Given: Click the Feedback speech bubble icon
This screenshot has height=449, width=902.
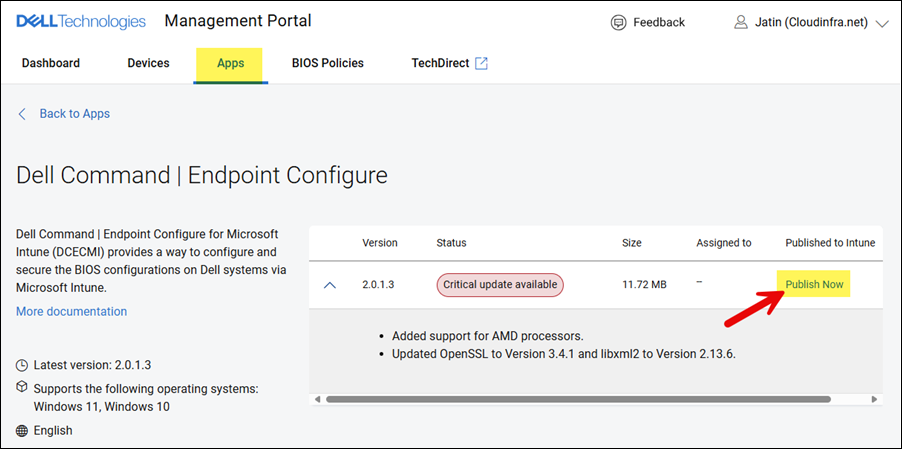Looking at the screenshot, I should tap(619, 22).
